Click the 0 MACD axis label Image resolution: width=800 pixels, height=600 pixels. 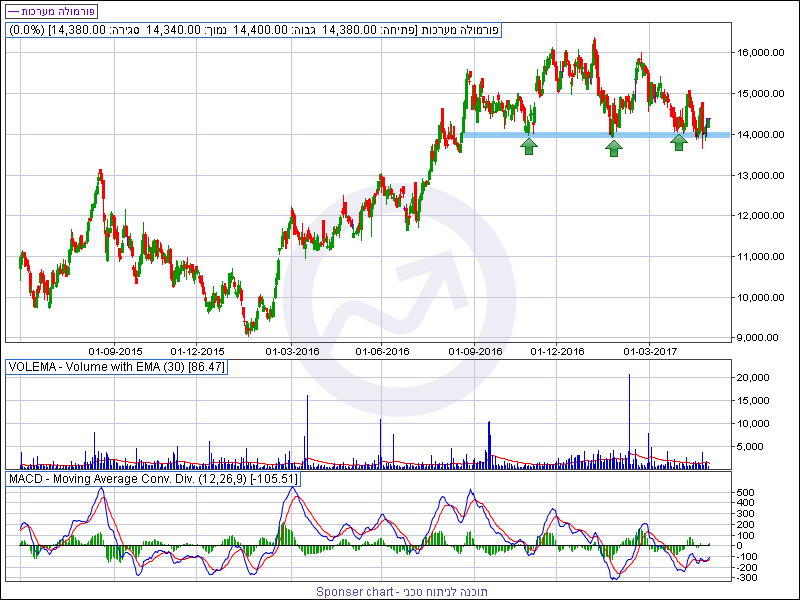[739, 546]
